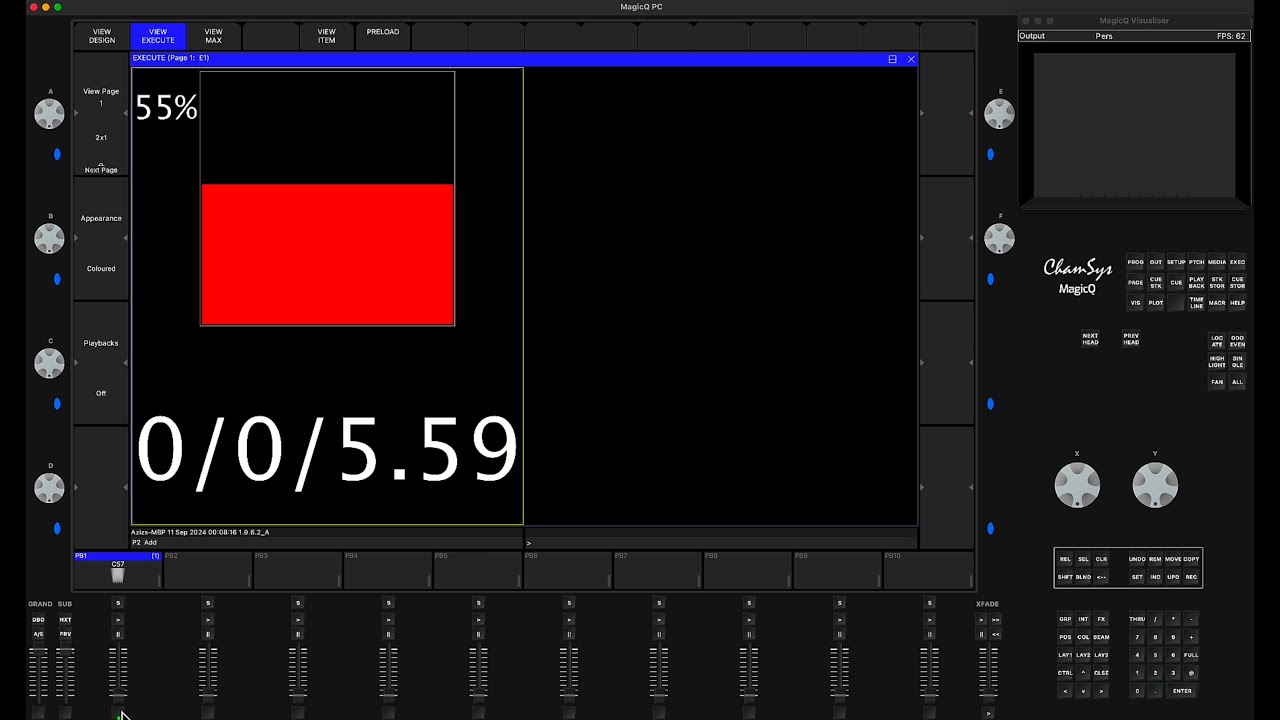
Task: Open the PROG programmer window button
Action: (1135, 262)
